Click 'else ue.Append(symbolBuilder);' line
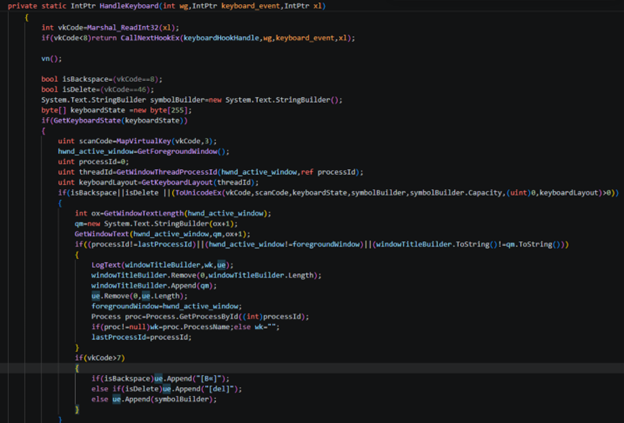624x423 pixels. coord(154,400)
